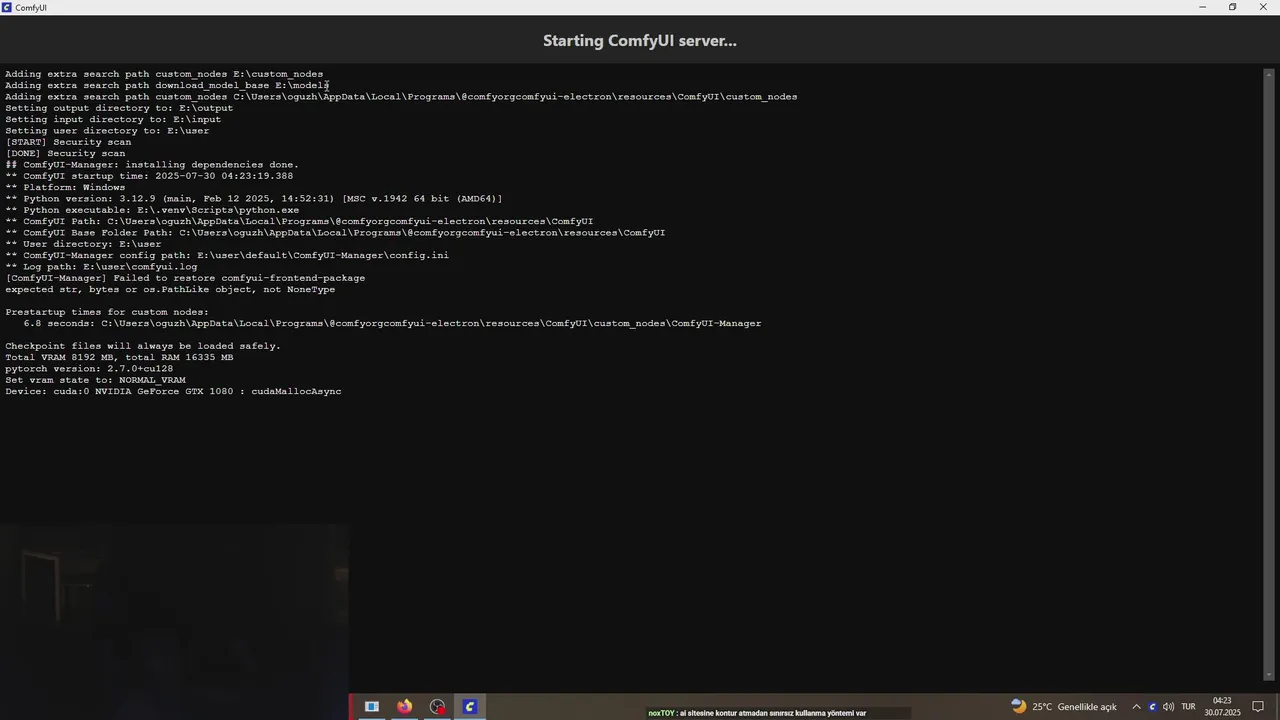The width and height of the screenshot is (1280, 720).
Task: Open the file explorer taskbar icon
Action: pos(371,706)
